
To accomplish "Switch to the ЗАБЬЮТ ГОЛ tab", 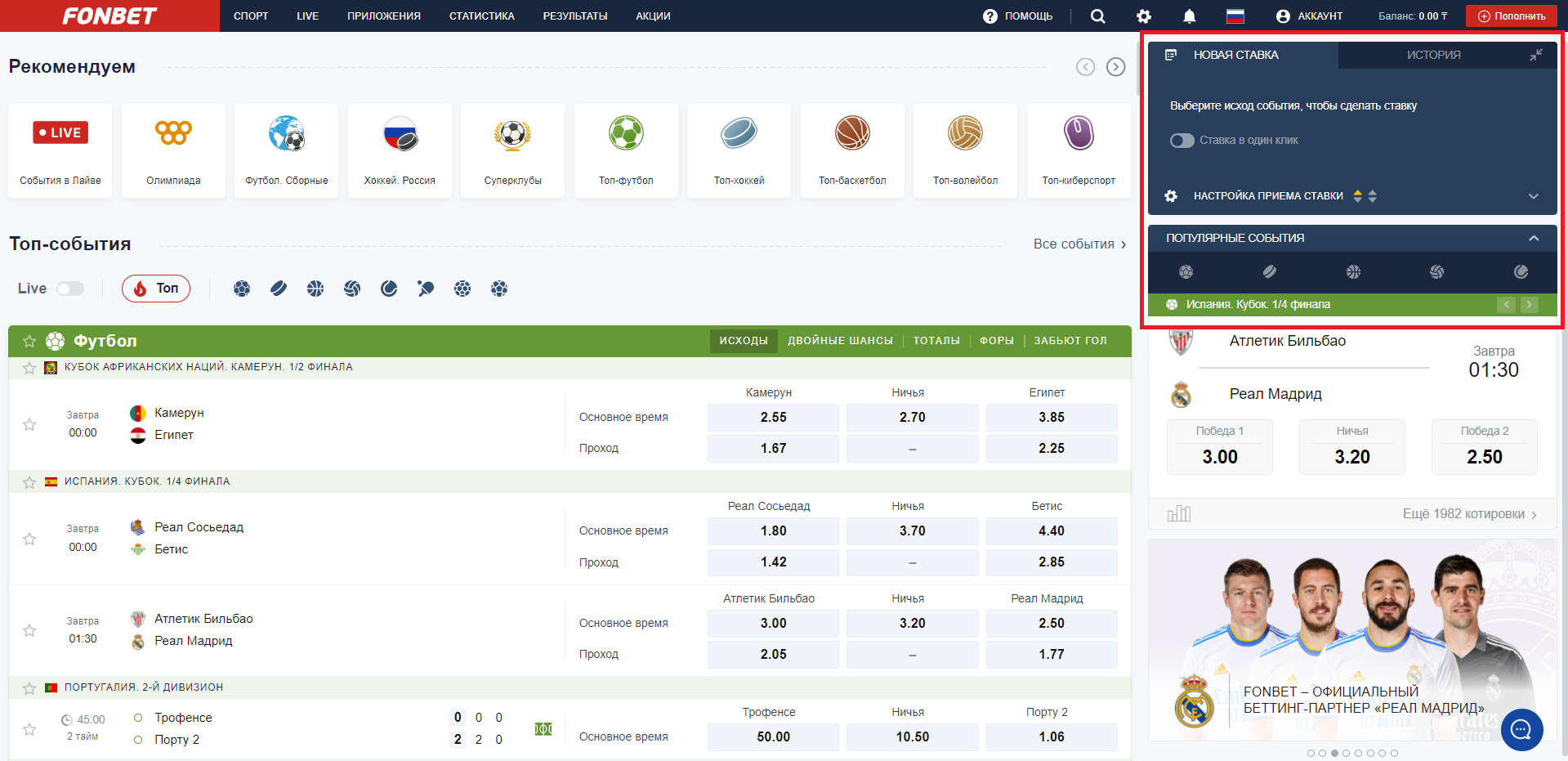I will pyautogui.click(x=1070, y=341).
